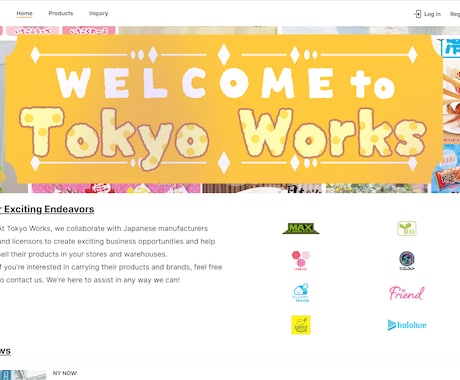The width and height of the screenshot is (460, 380).
Task: Click the pink Japanese label on the left
Action: tap(32, 31)
